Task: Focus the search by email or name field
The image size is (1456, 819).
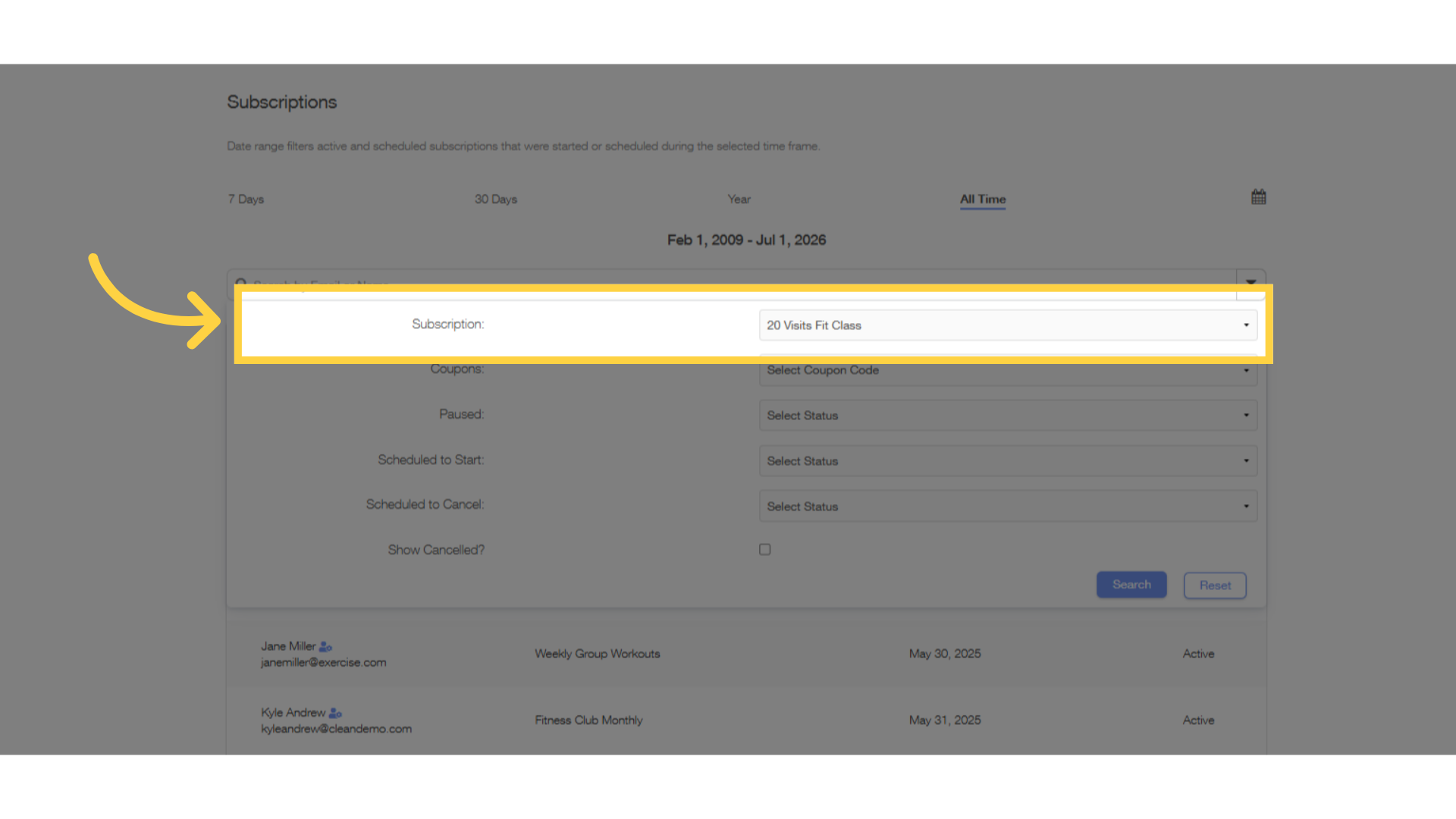Action: pyautogui.click(x=732, y=283)
